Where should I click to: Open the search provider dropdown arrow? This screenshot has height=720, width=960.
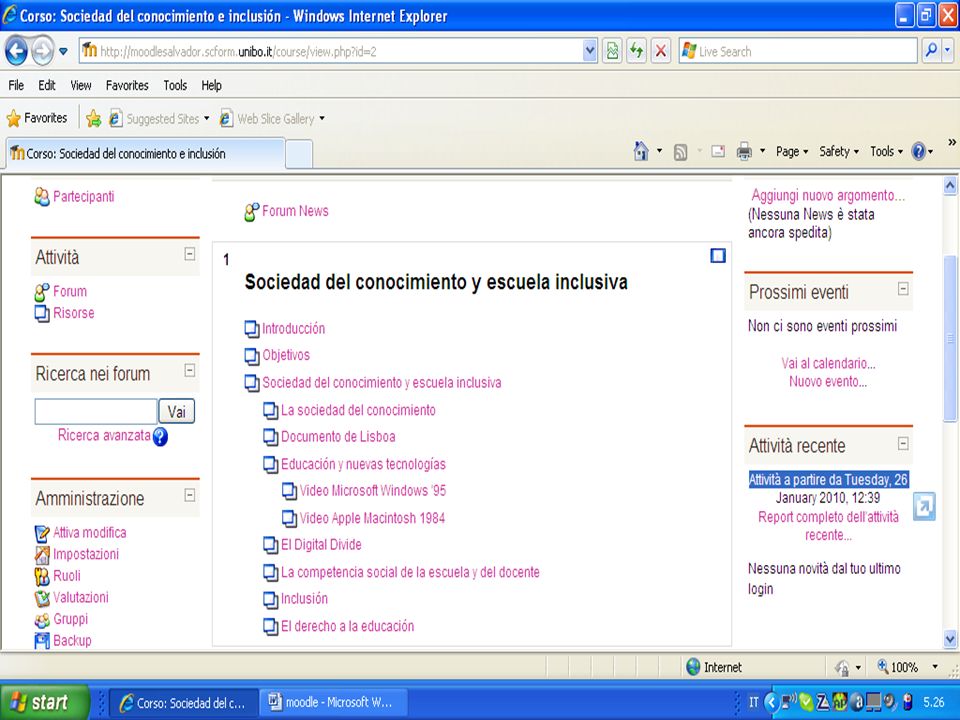[947, 51]
